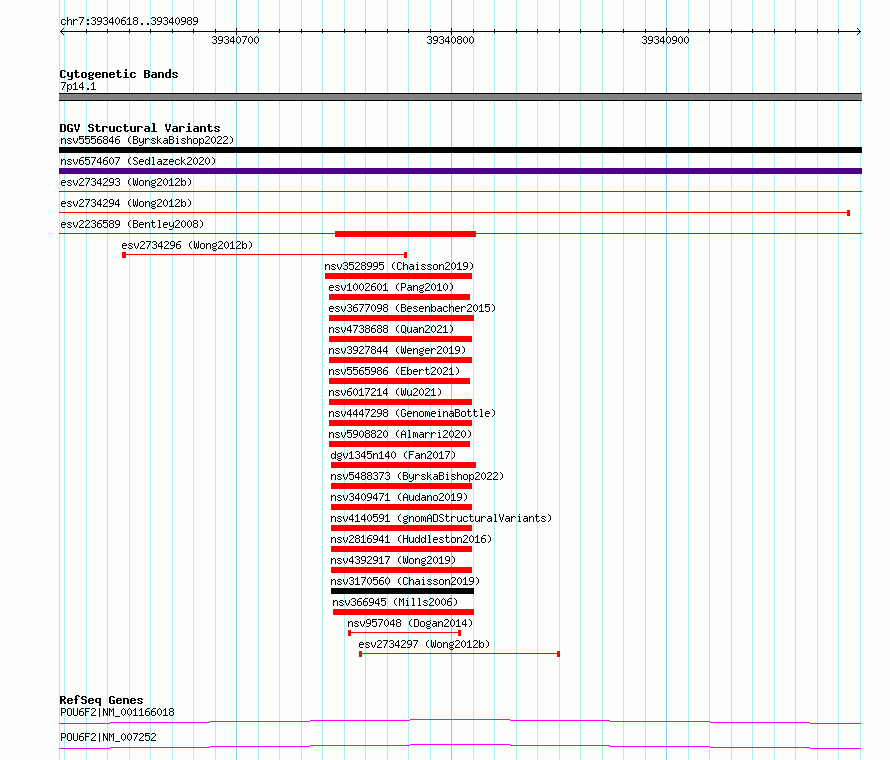Click the esv2734296 thin red span

[x=265, y=255]
